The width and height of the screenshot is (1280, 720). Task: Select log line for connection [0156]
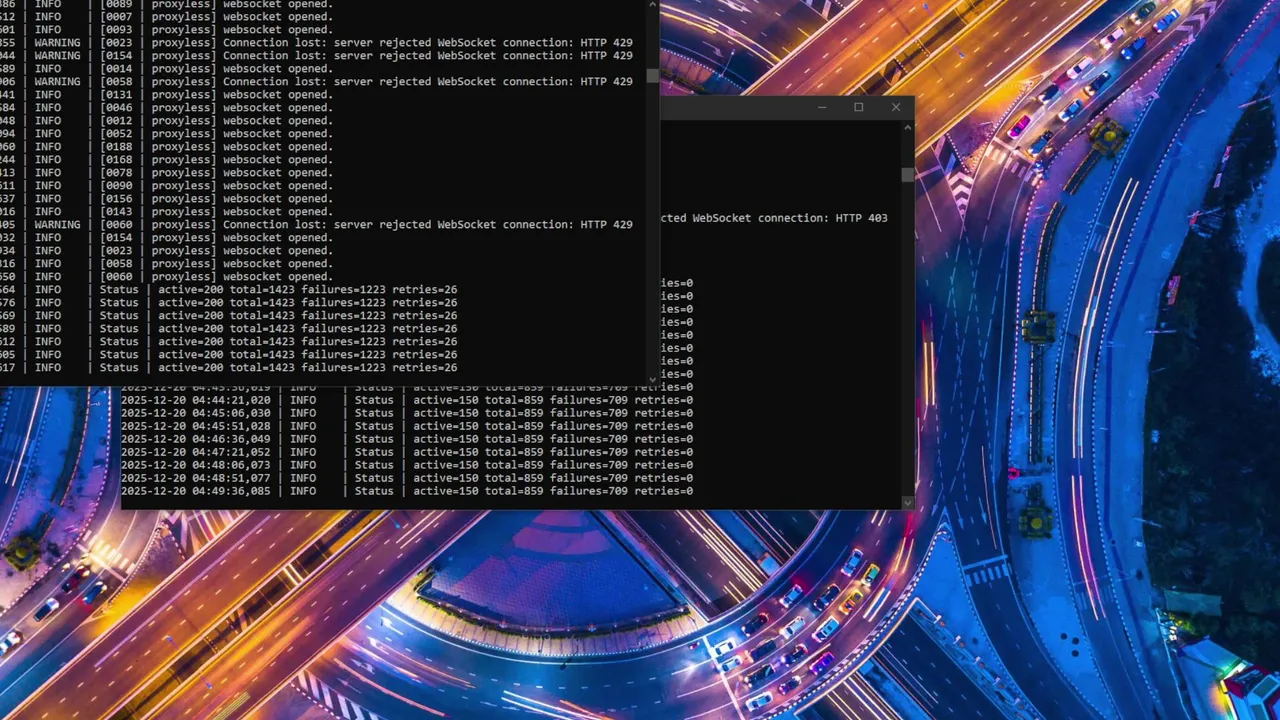(x=166, y=199)
